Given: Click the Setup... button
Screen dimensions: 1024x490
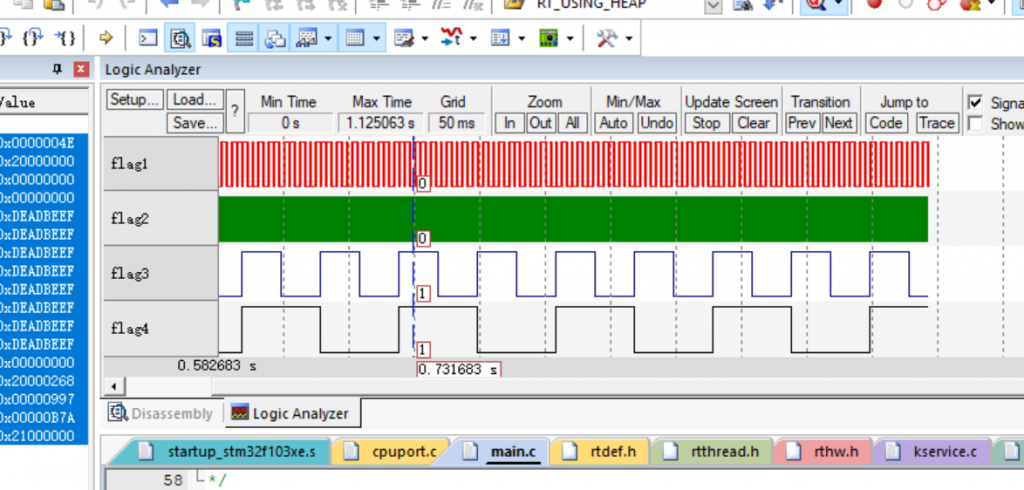Looking at the screenshot, I should point(135,100).
